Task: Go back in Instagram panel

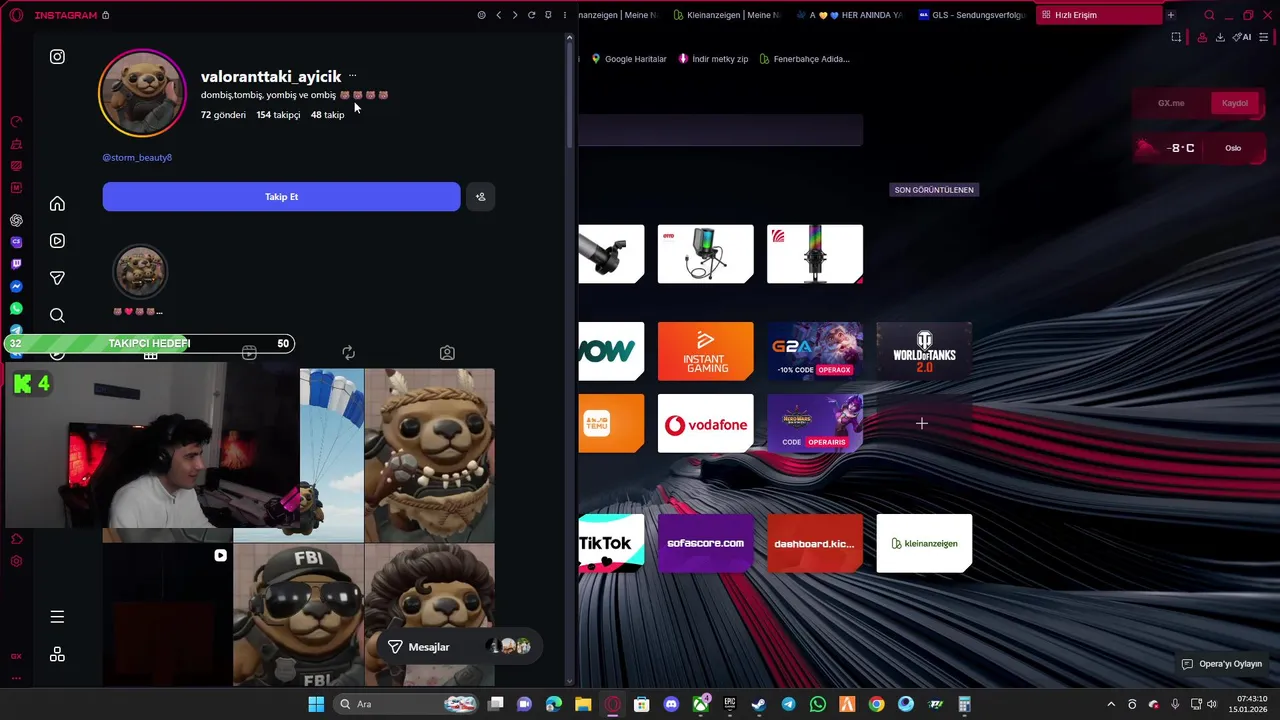Action: 498,15
